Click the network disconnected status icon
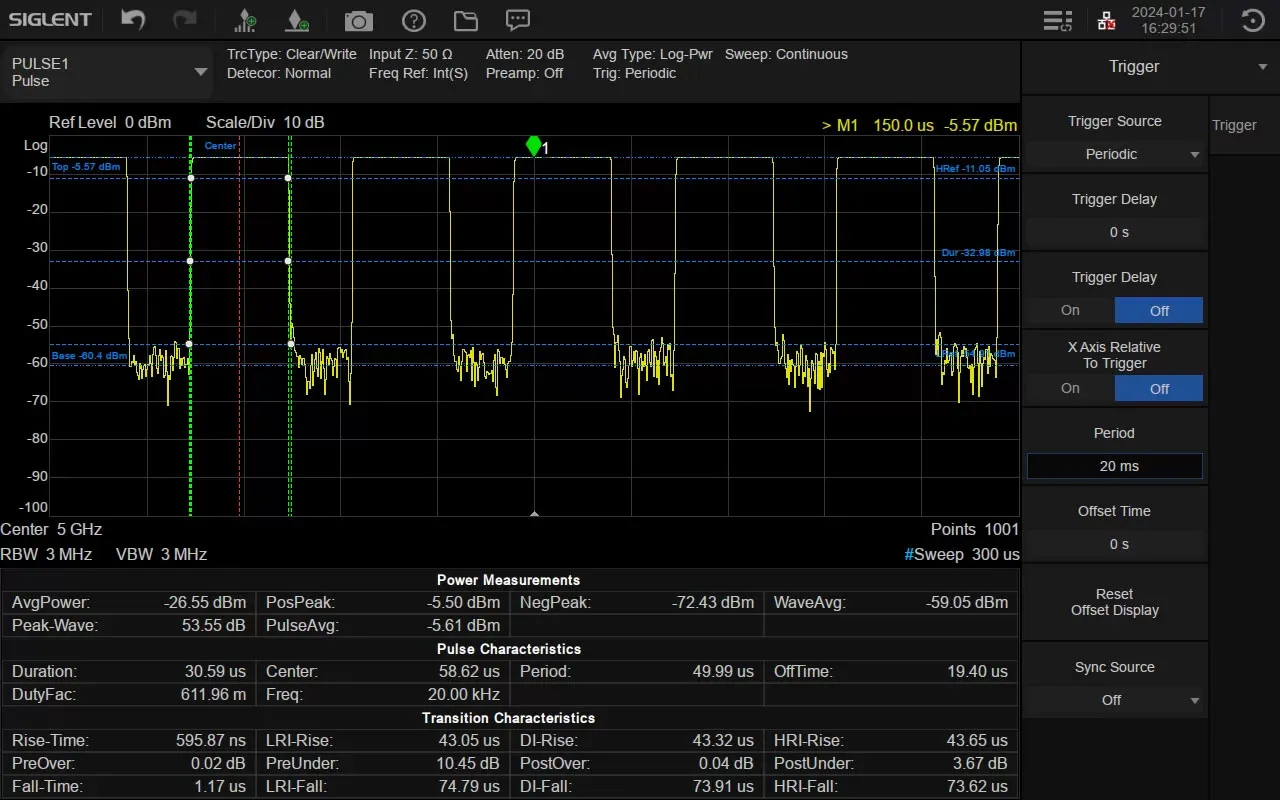 click(1106, 20)
